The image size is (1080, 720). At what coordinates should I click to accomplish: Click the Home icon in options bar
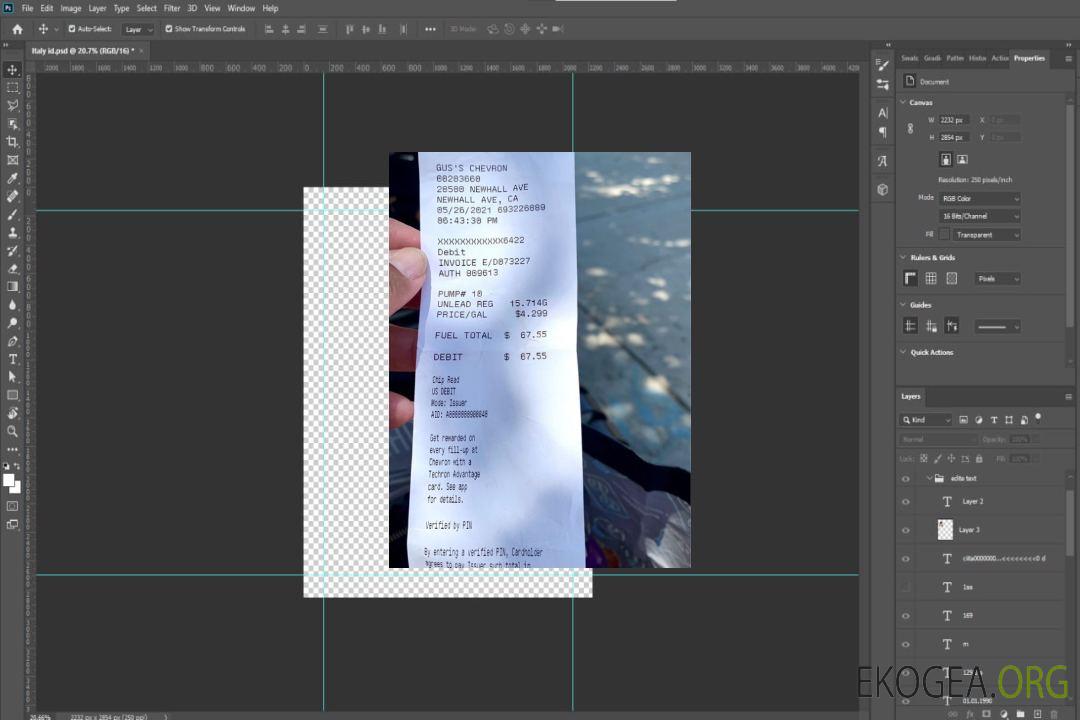pos(17,29)
